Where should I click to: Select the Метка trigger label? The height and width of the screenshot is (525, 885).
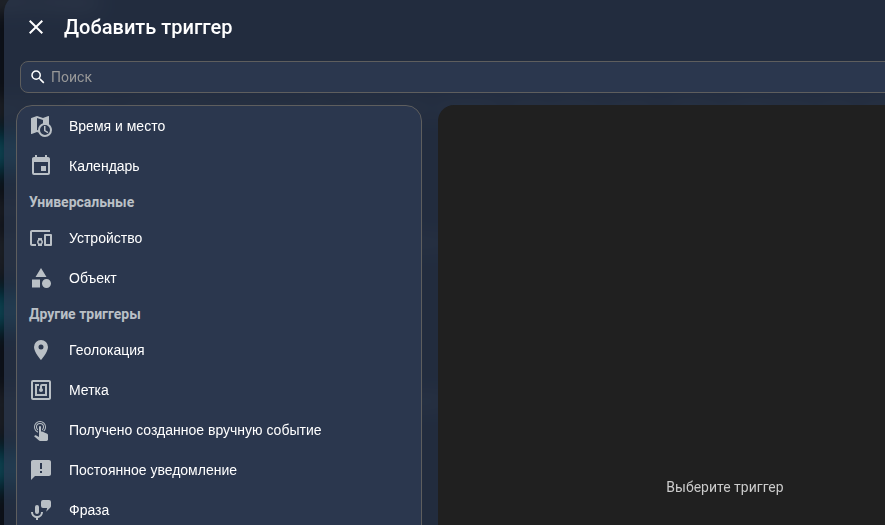[x=89, y=390]
